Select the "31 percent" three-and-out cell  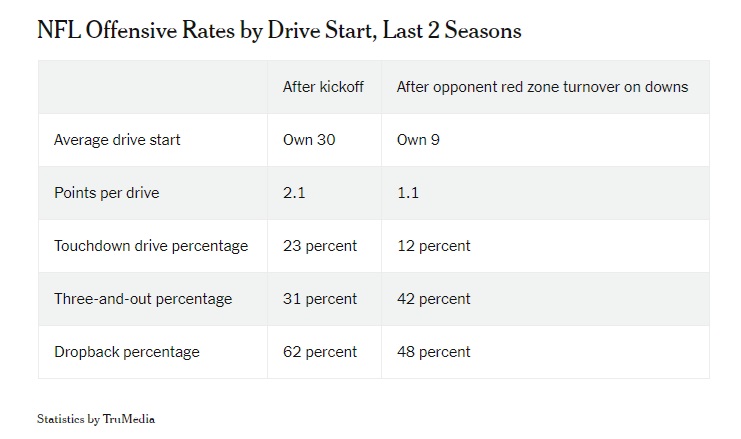pos(320,299)
